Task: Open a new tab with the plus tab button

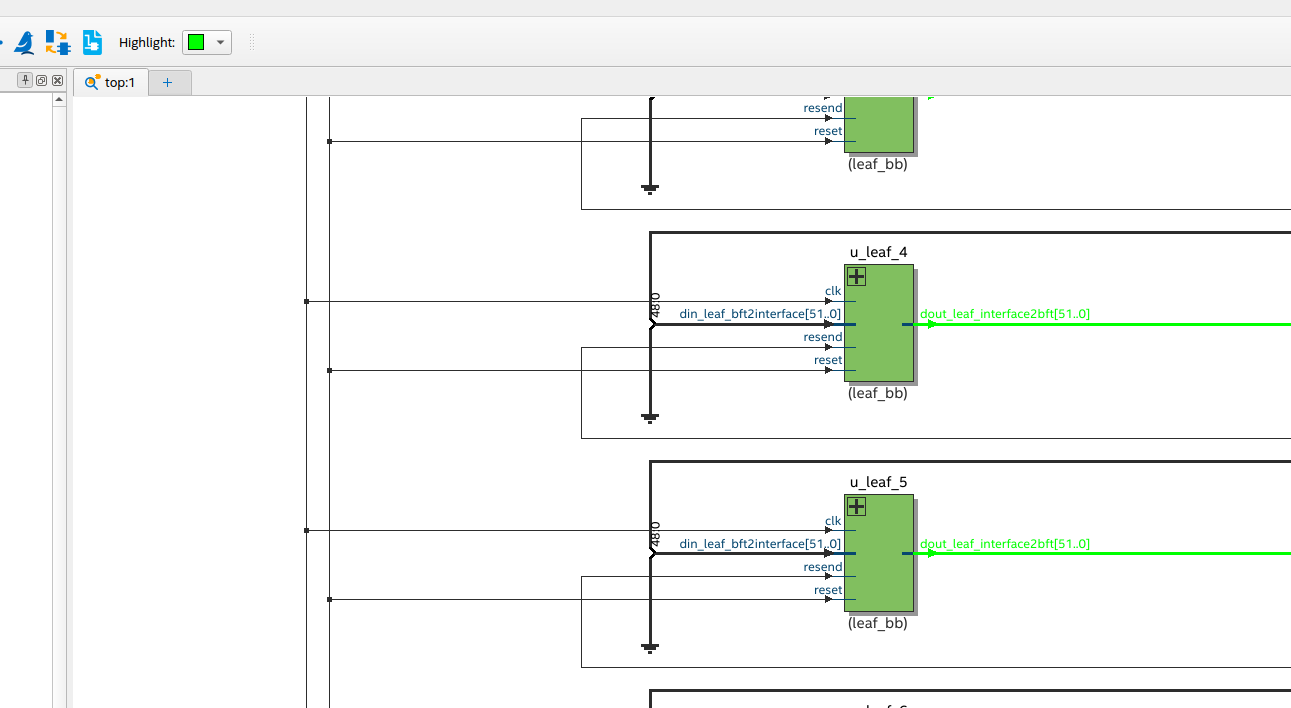Action: (x=168, y=82)
